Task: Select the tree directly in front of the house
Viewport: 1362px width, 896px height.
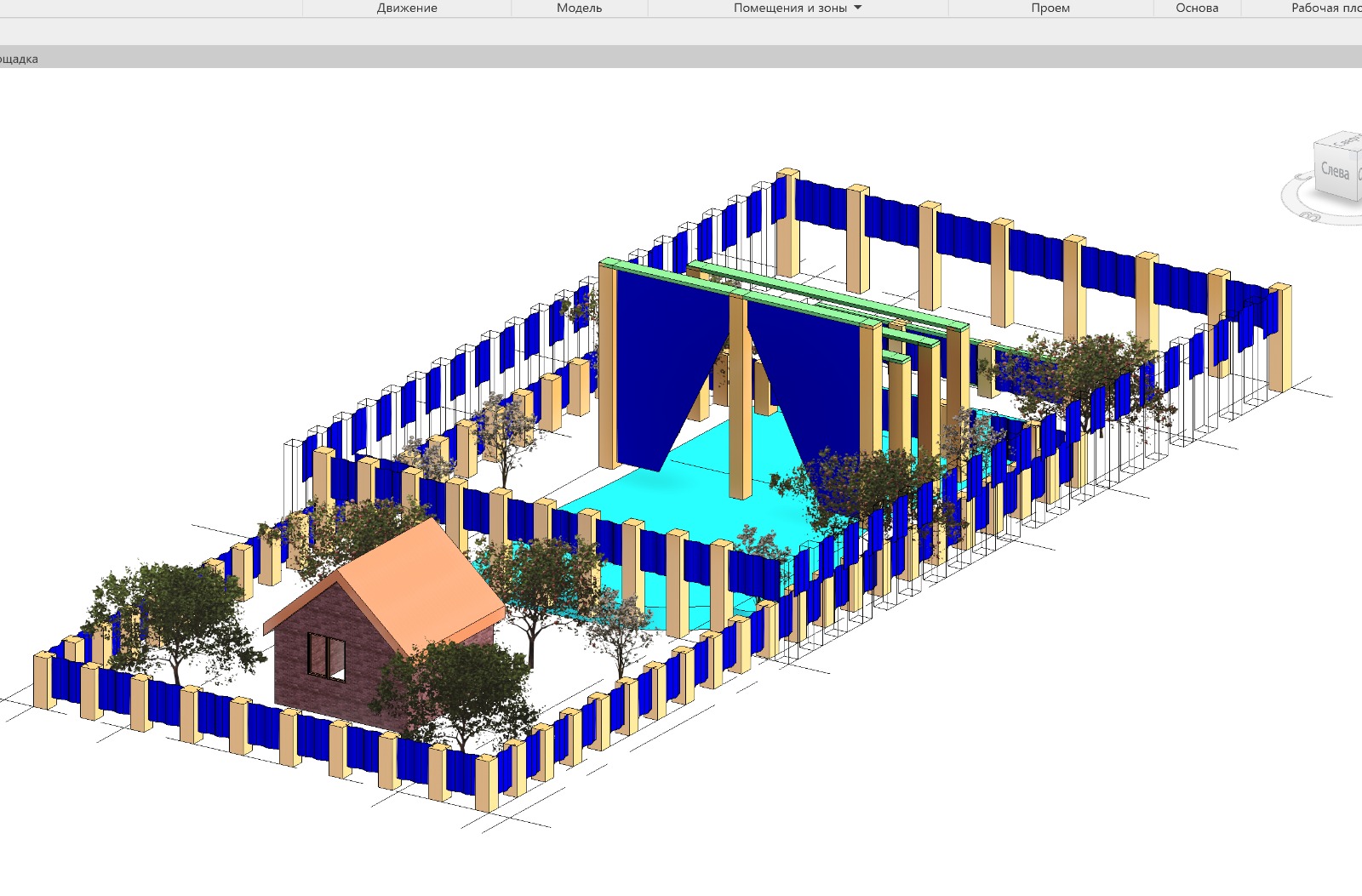Action: 460,689
